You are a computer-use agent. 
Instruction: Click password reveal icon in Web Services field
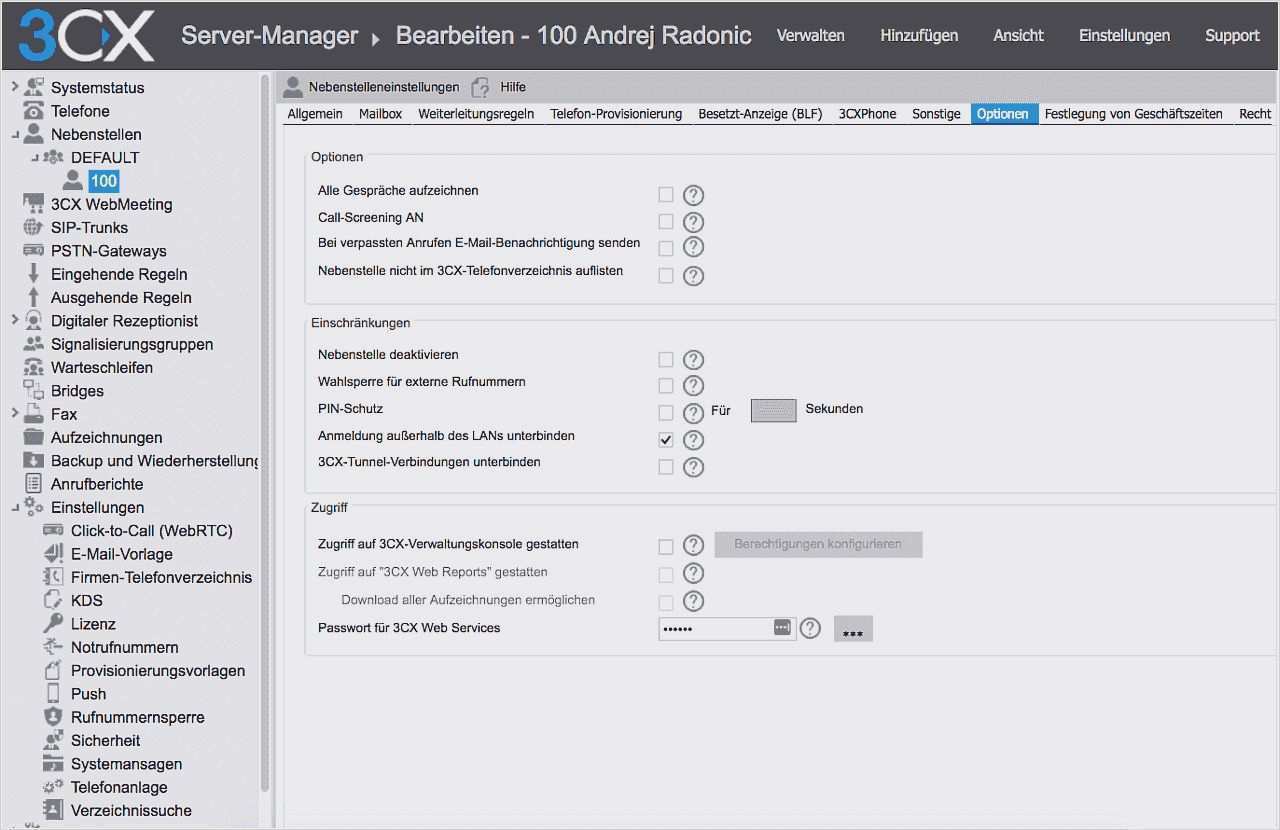pos(782,627)
